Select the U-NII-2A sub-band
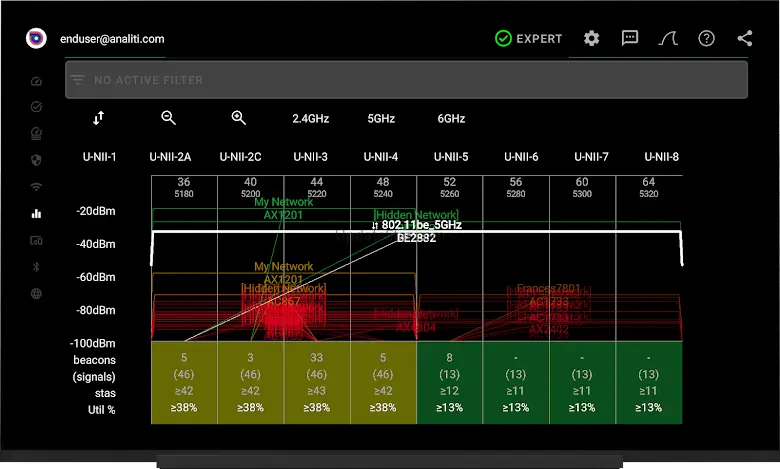 coord(170,157)
